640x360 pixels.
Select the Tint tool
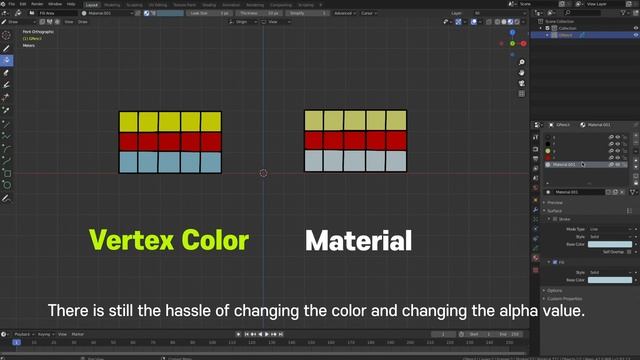7,85
